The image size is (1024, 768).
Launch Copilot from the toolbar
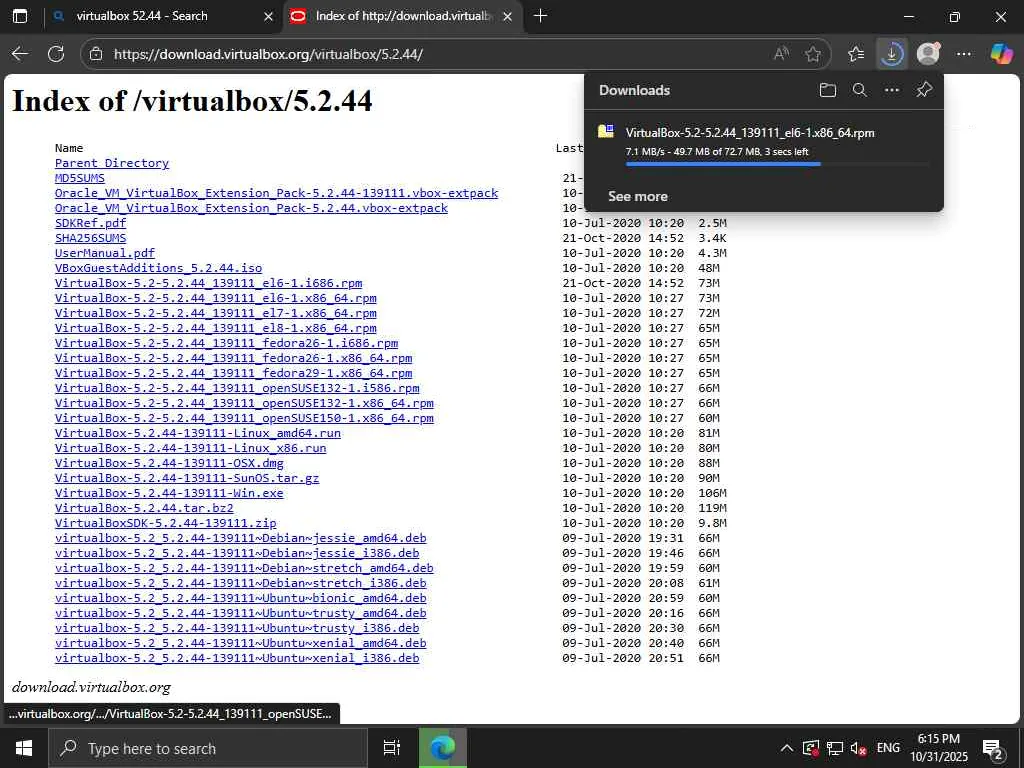1001,54
